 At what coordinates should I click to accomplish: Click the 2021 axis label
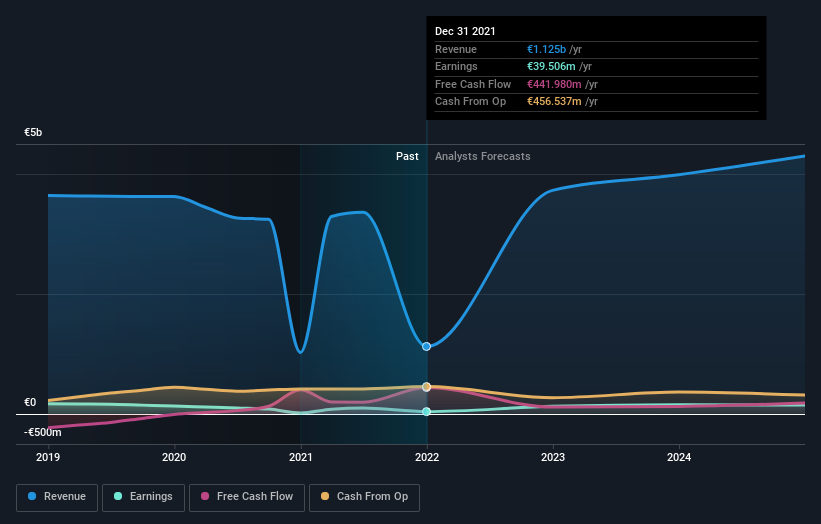301,458
